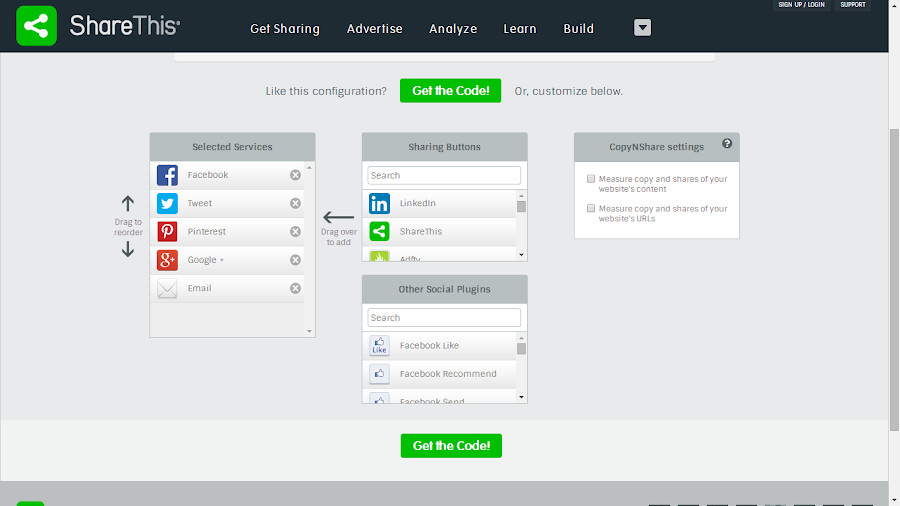Open the Learn menu

coord(519,29)
